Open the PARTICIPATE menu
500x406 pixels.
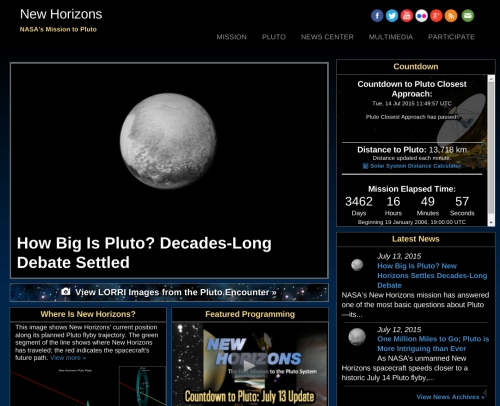point(451,37)
